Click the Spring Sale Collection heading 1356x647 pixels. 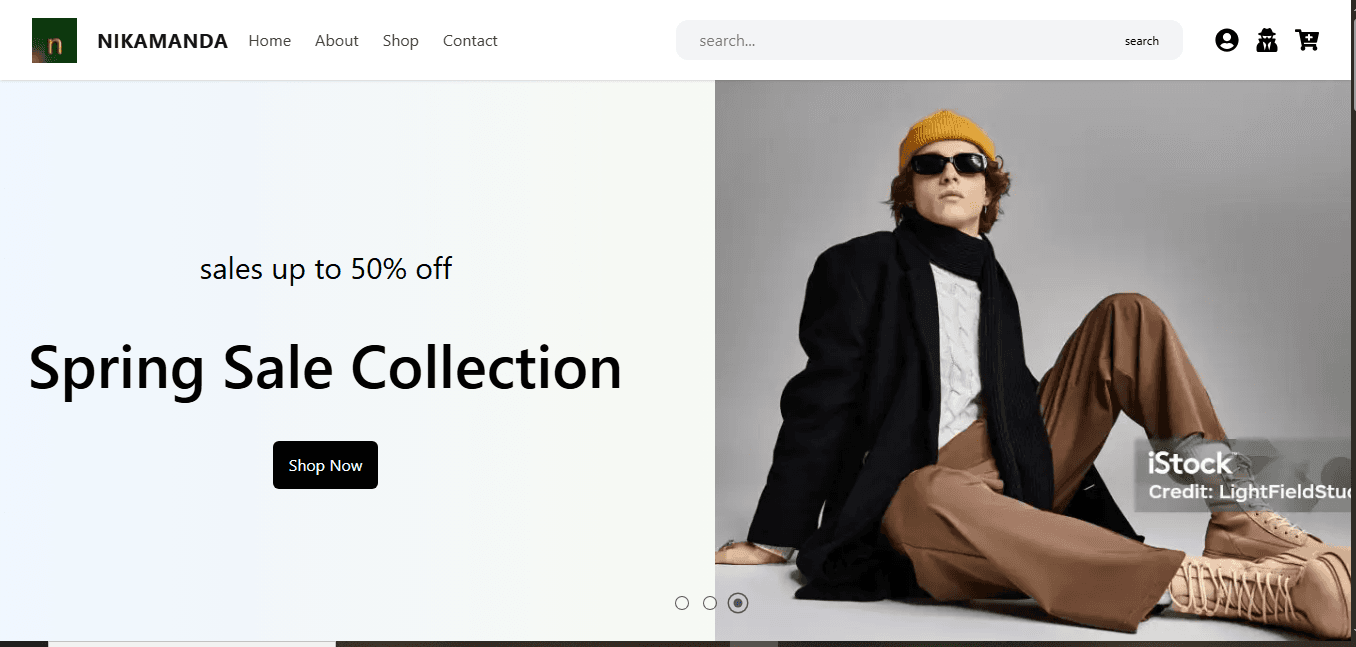pos(325,368)
